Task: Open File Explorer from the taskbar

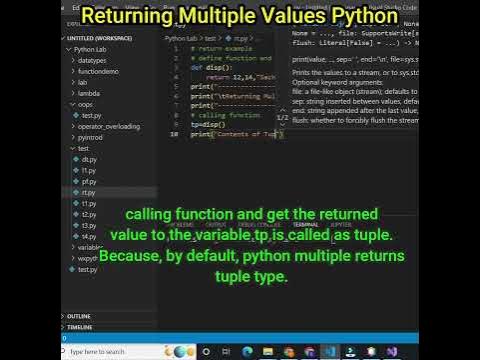Action: (x=268, y=351)
